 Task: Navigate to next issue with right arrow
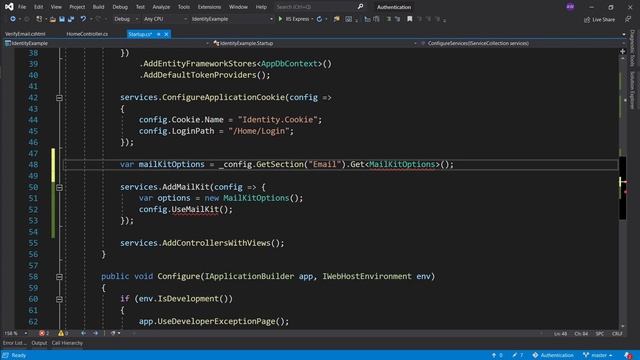click(x=96, y=333)
